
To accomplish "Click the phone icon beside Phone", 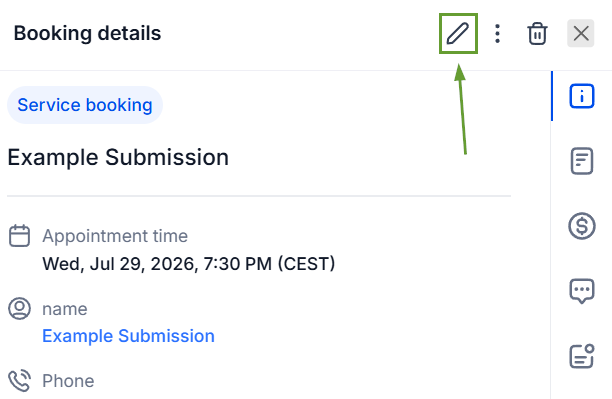I will [x=20, y=381].
